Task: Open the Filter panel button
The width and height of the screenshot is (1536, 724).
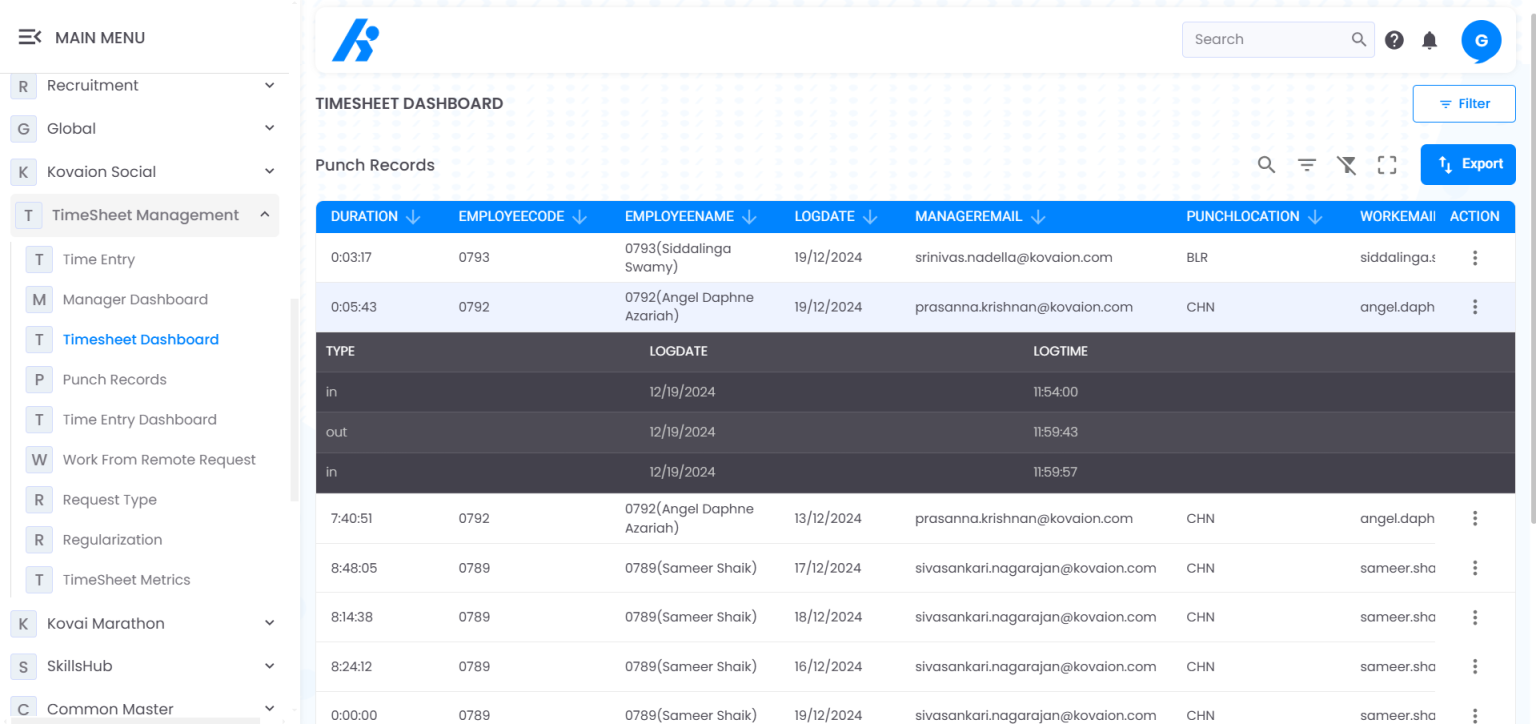Action: point(1463,103)
